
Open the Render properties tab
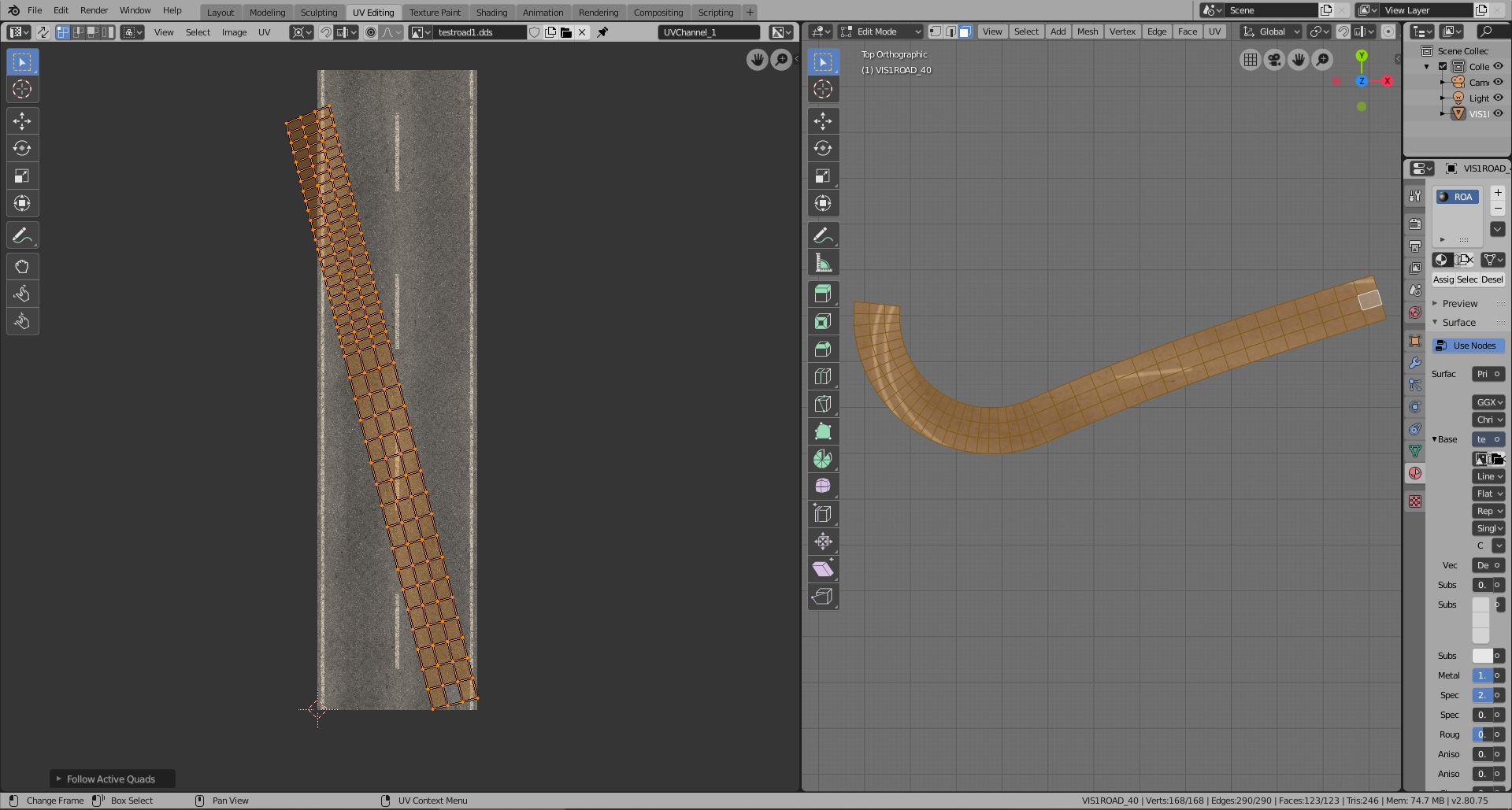point(1415,224)
